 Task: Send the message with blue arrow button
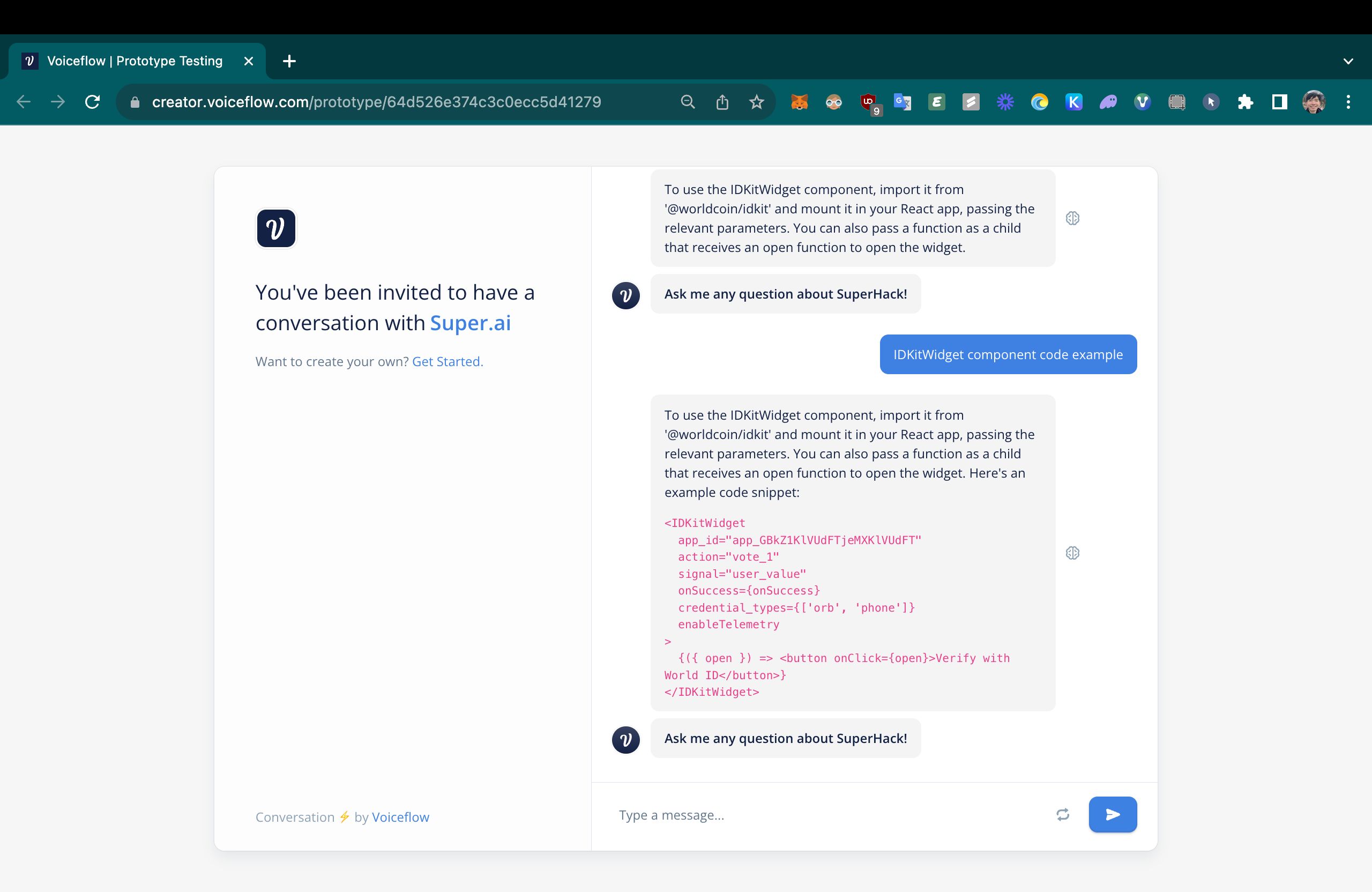[1113, 814]
